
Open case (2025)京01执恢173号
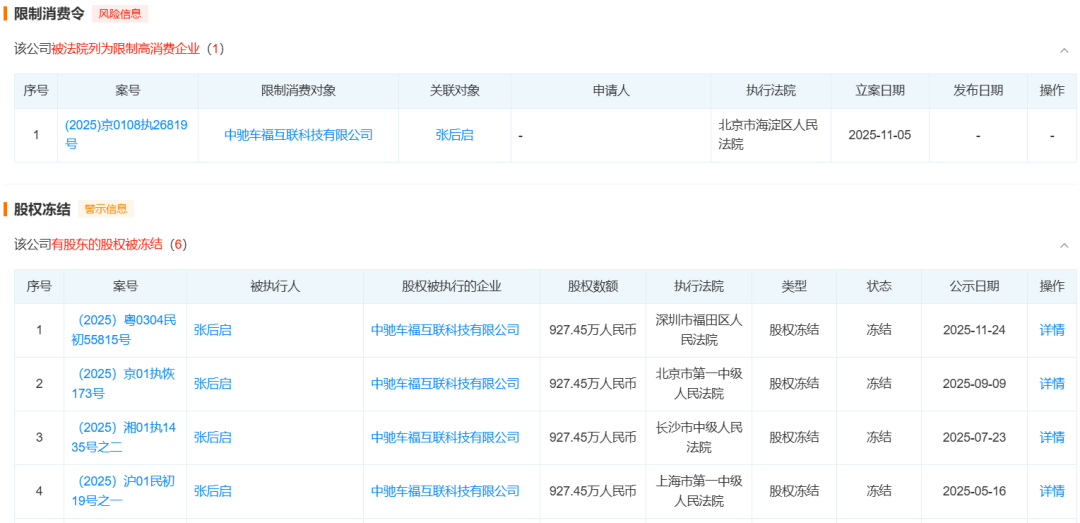click(x=124, y=384)
